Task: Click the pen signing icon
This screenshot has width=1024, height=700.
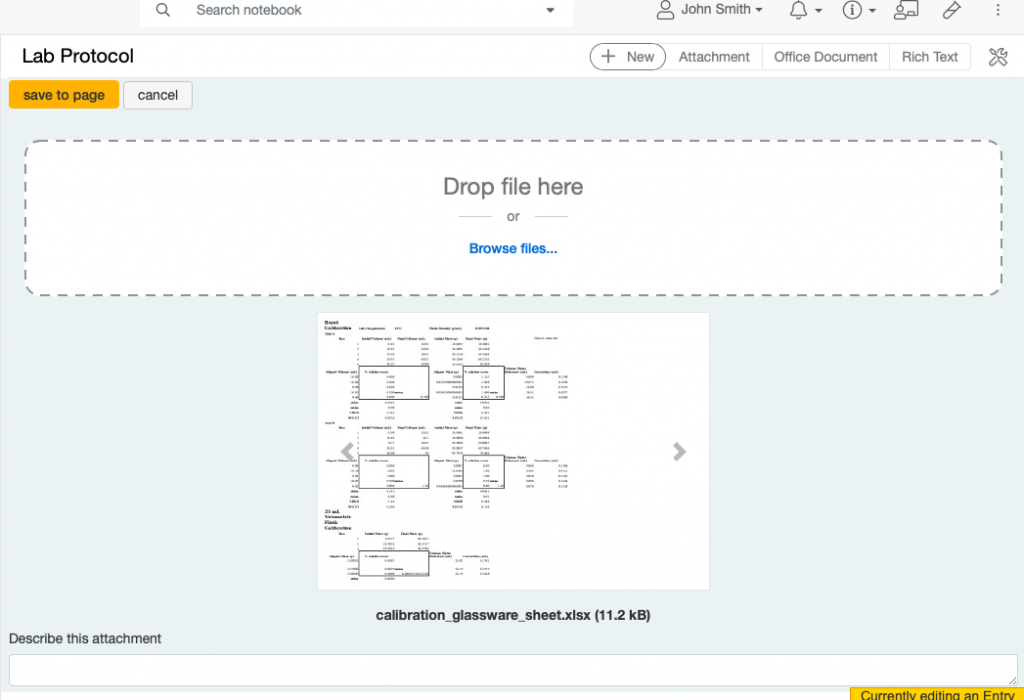Action: tap(951, 10)
